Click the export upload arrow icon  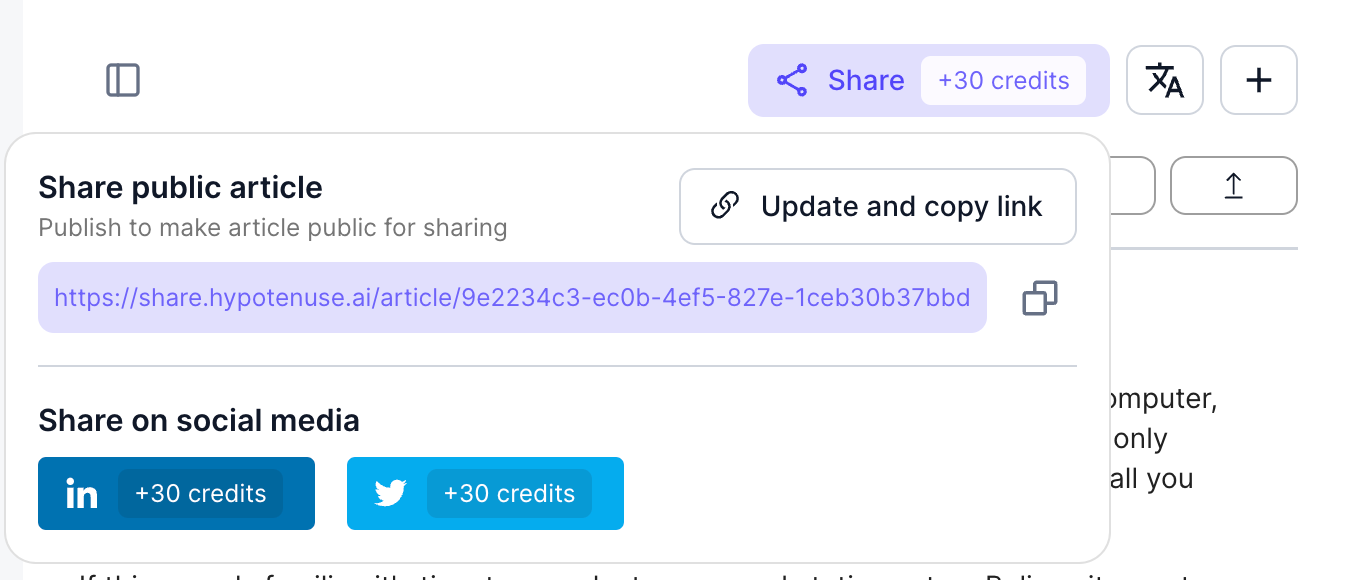tap(1234, 185)
